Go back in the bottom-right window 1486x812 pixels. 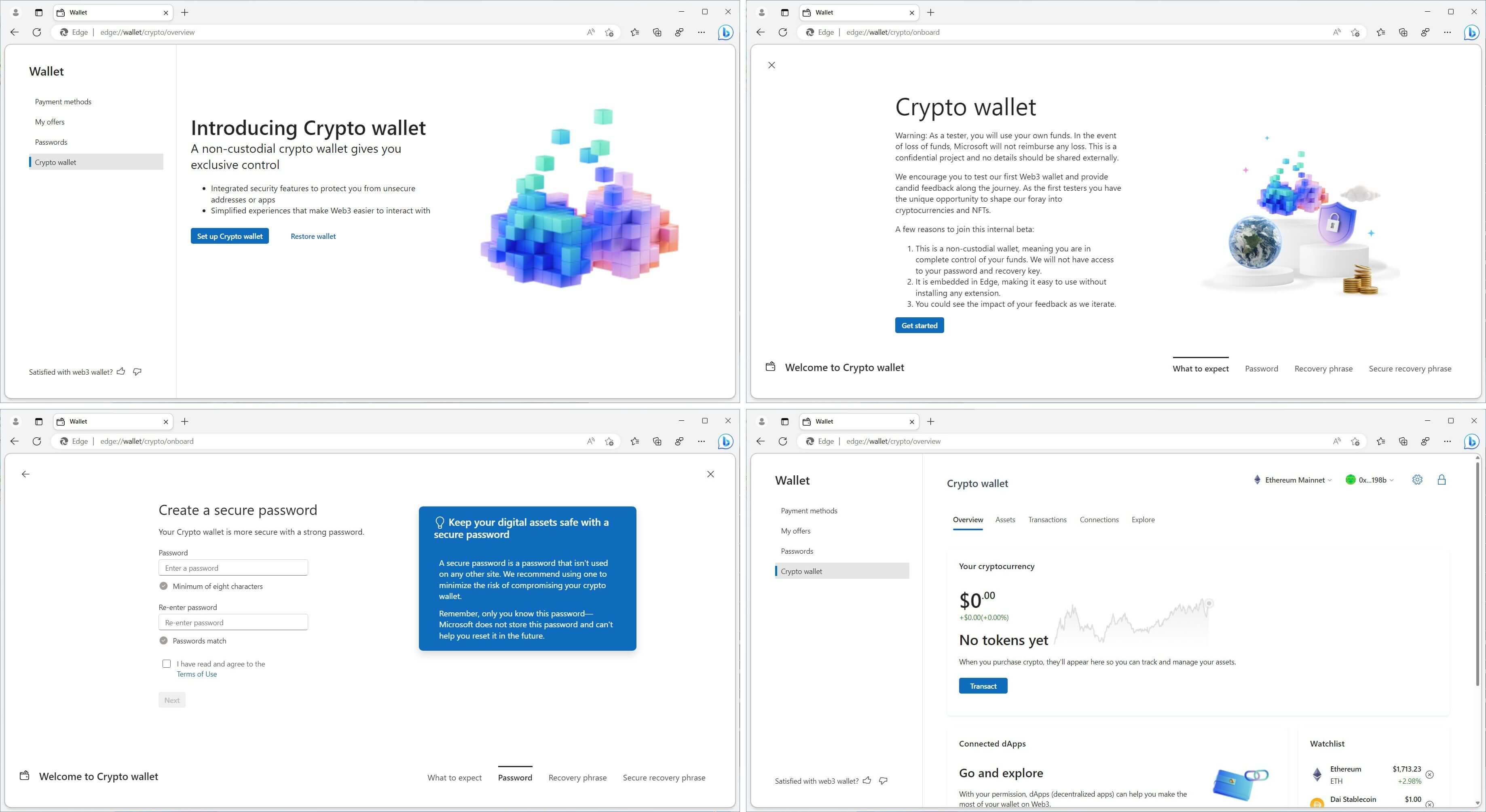point(760,441)
